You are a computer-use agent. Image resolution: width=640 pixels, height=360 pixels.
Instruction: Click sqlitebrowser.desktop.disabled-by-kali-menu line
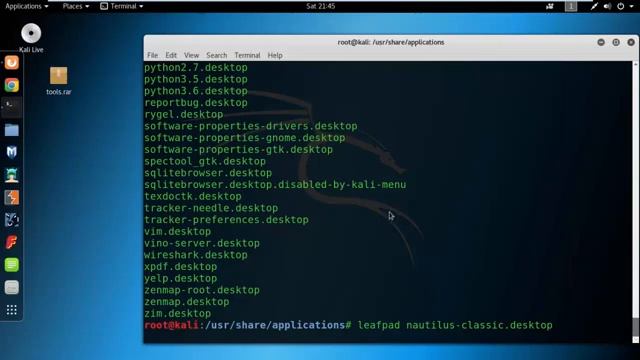(275, 184)
